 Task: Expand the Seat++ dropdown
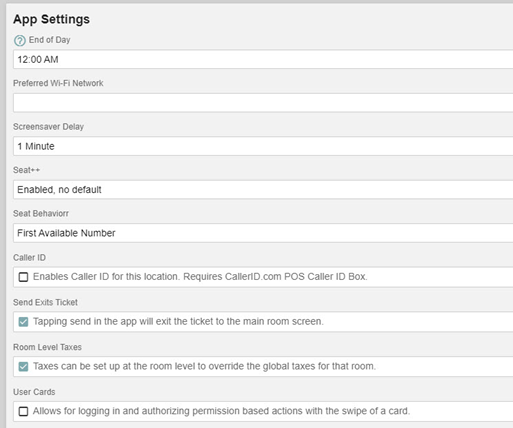263,189
